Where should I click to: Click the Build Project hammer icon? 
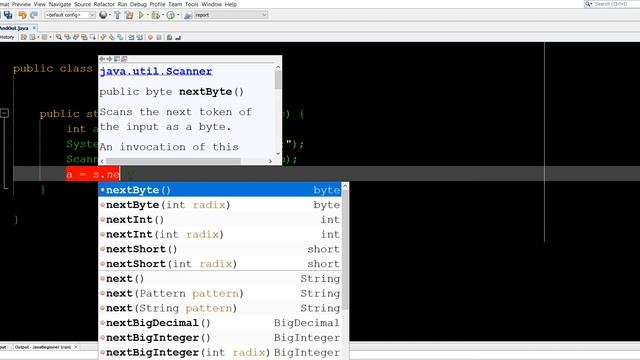click(118, 15)
